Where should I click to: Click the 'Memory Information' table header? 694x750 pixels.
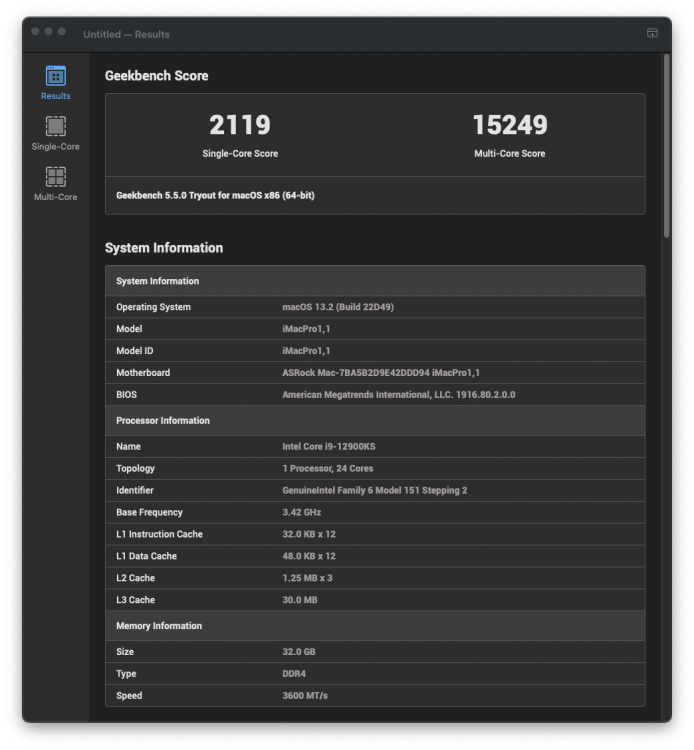tap(375, 626)
